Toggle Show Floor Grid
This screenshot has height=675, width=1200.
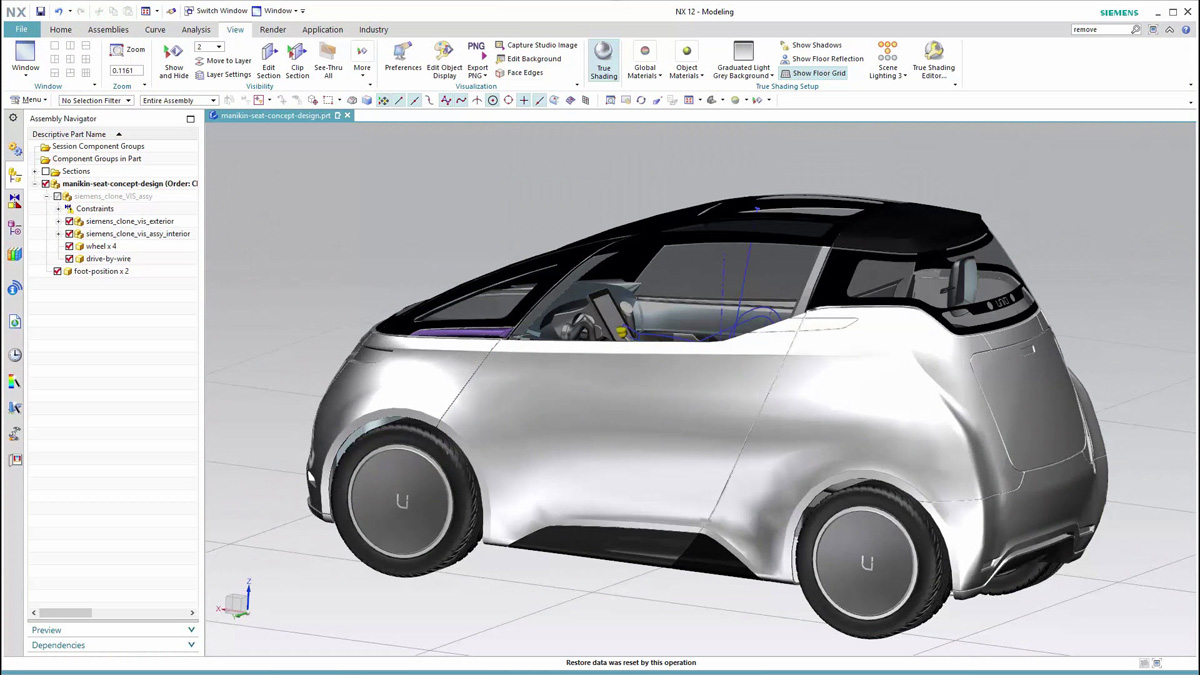(812, 72)
